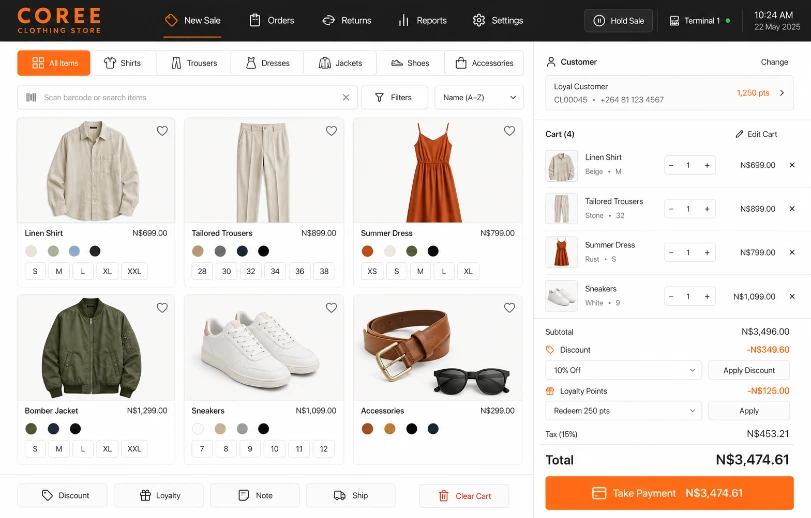This screenshot has width=811, height=518.
Task: Add a Note to sale
Action: point(255,495)
